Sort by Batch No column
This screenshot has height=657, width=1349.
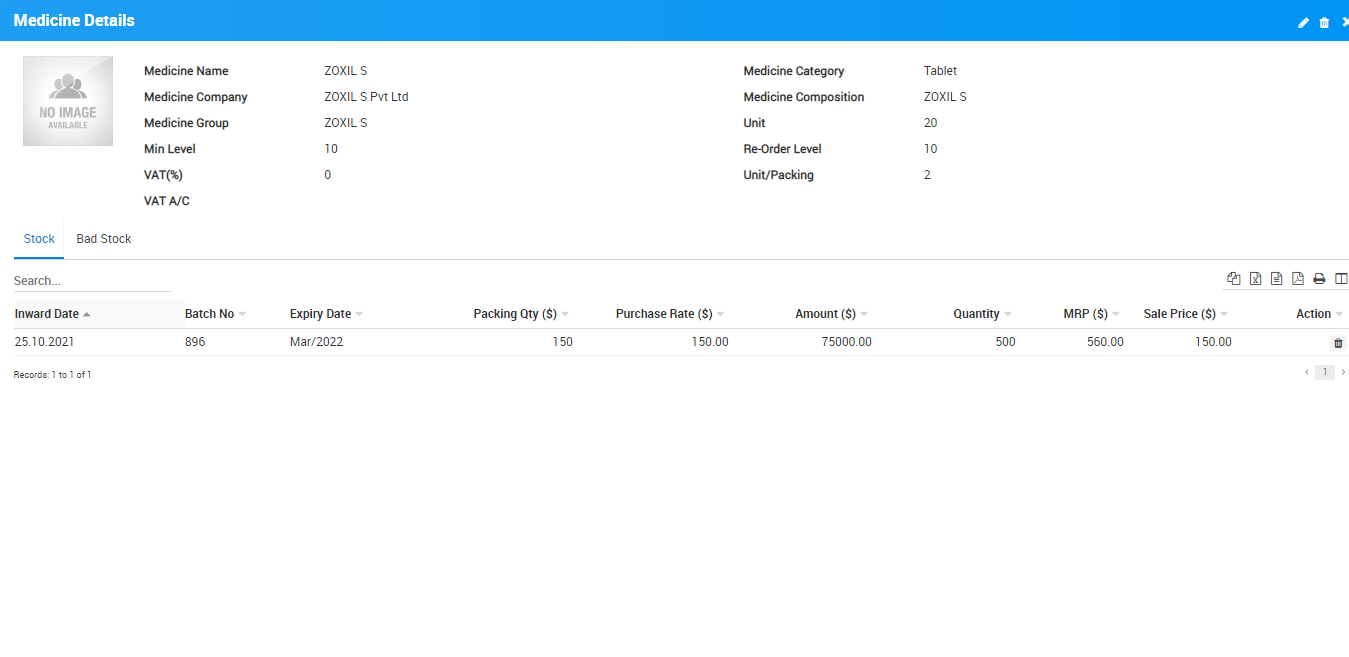pos(209,314)
